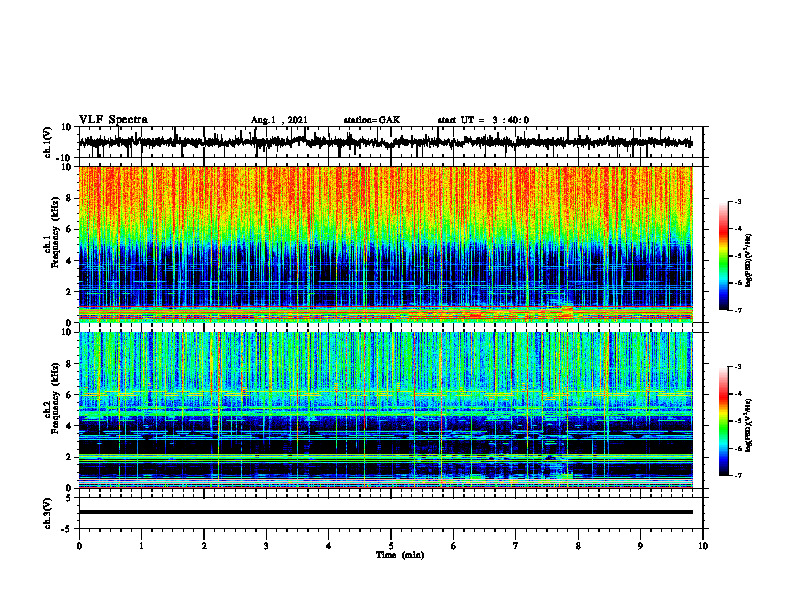Click time axis tick label "3"
The height and width of the screenshot is (612, 792).
coord(266,546)
